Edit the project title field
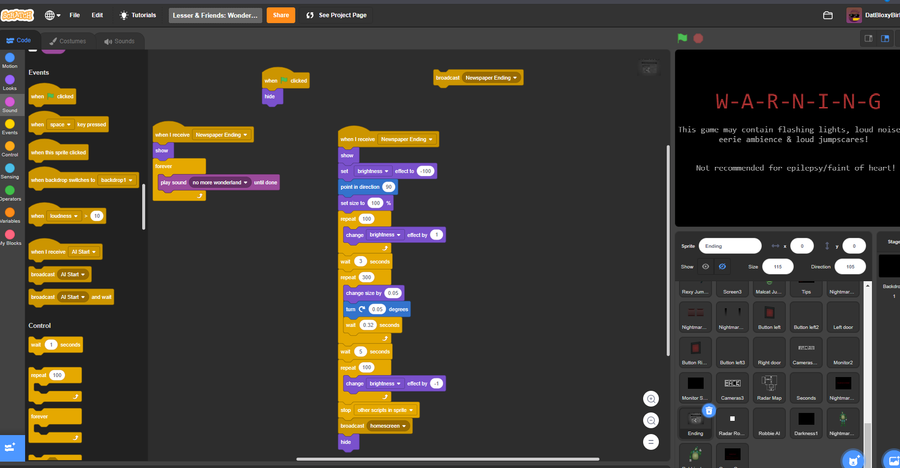Screen dimensions: 900x468 [x=215, y=16]
